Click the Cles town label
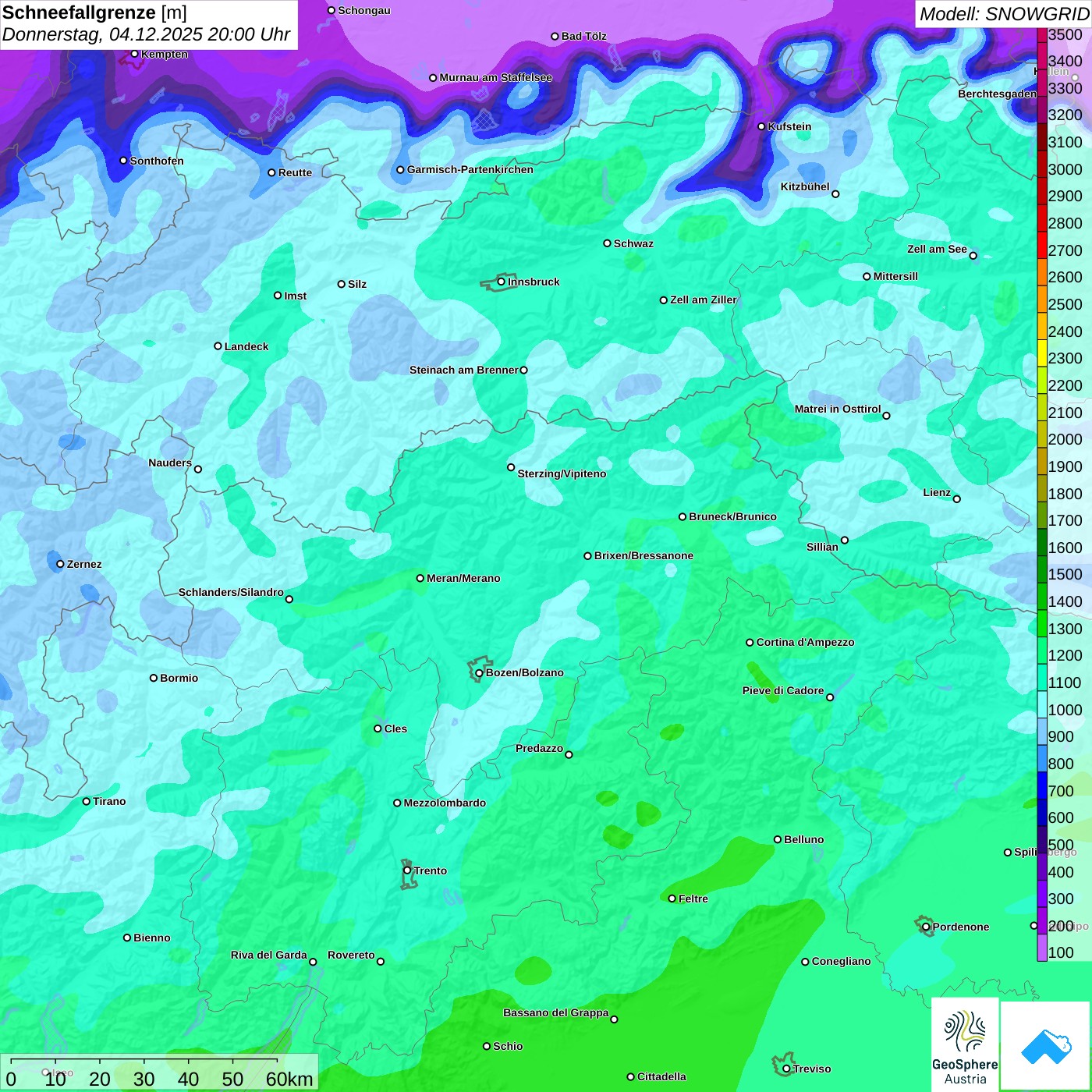The width and height of the screenshot is (1092, 1092). pyautogui.click(x=395, y=729)
